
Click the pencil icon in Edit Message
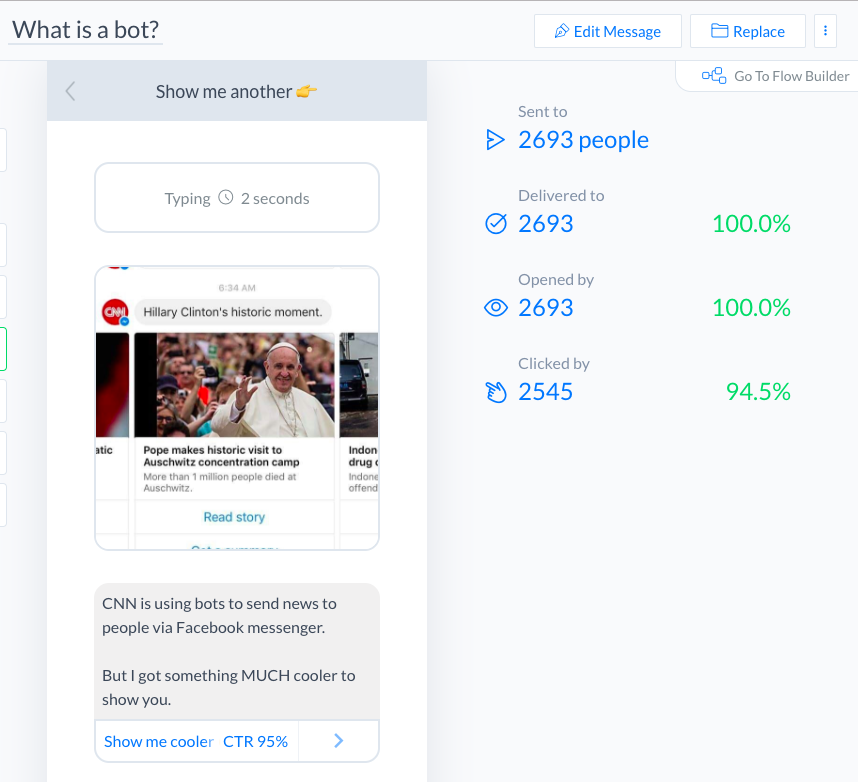point(561,31)
